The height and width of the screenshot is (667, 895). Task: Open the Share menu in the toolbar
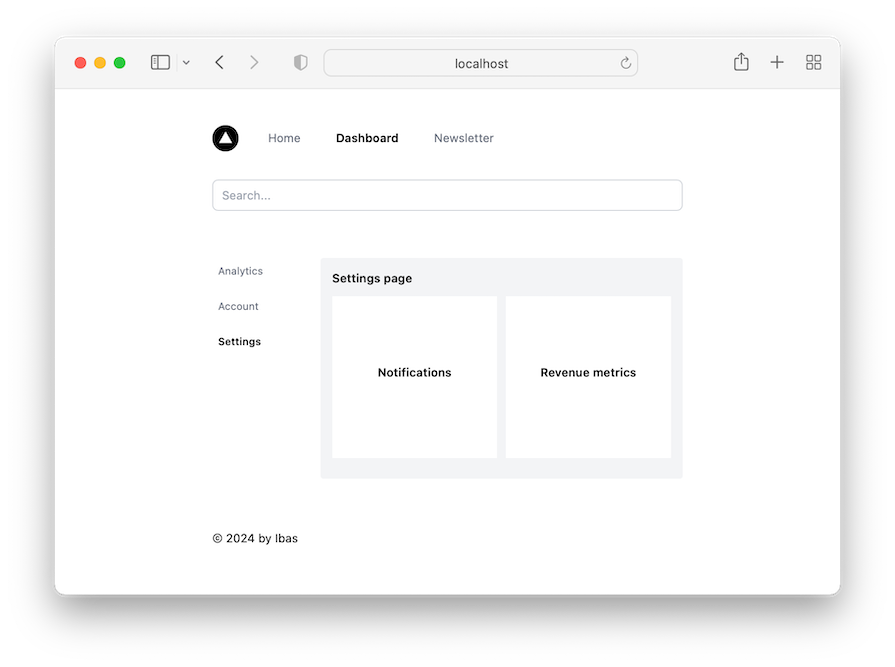click(x=741, y=61)
